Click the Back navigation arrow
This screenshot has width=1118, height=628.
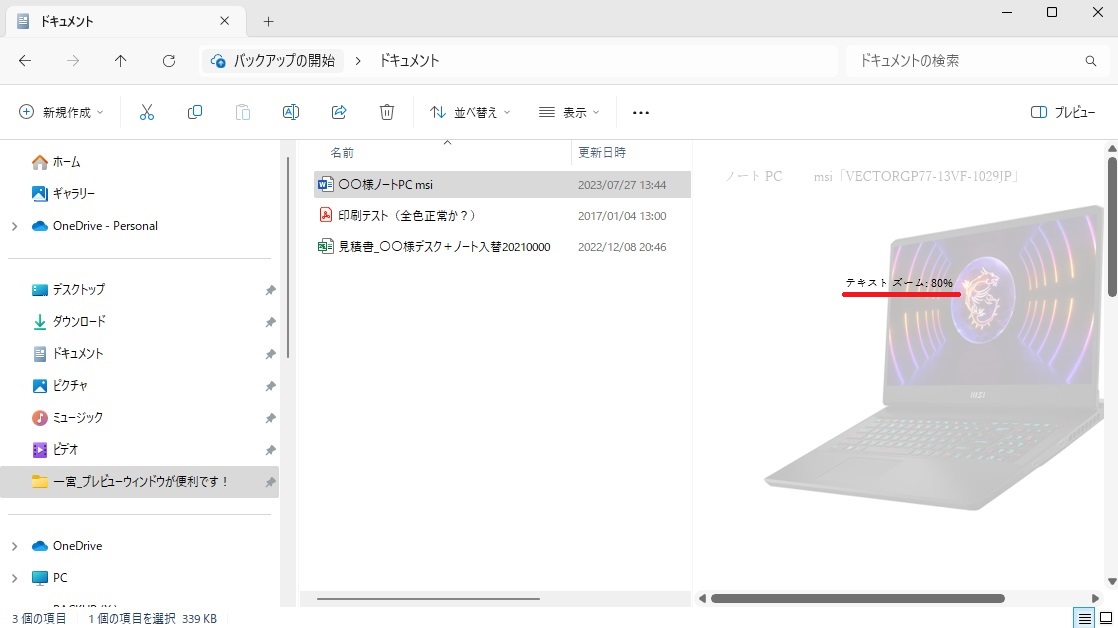[25, 61]
